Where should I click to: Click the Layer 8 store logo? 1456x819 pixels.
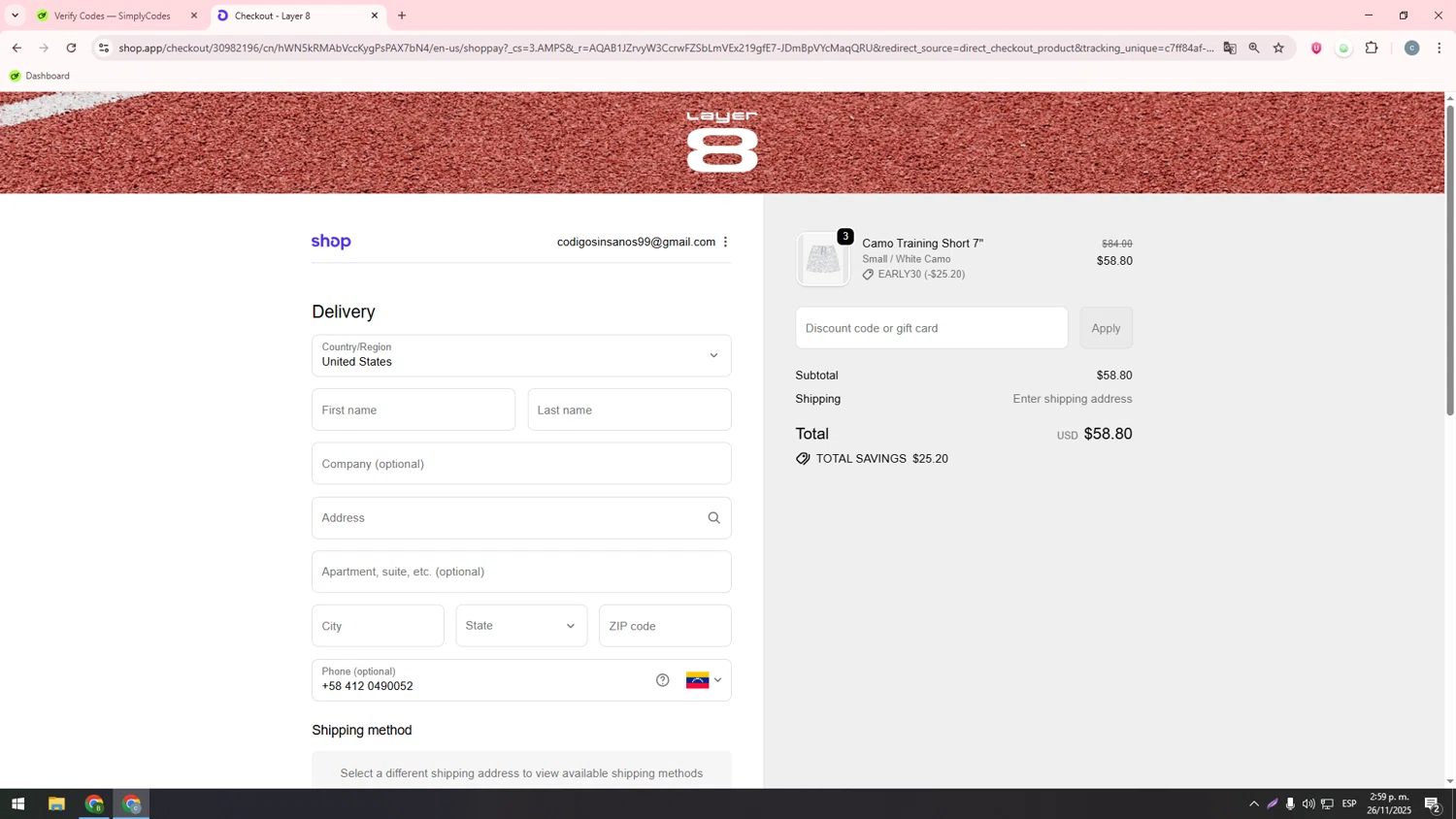click(x=722, y=142)
